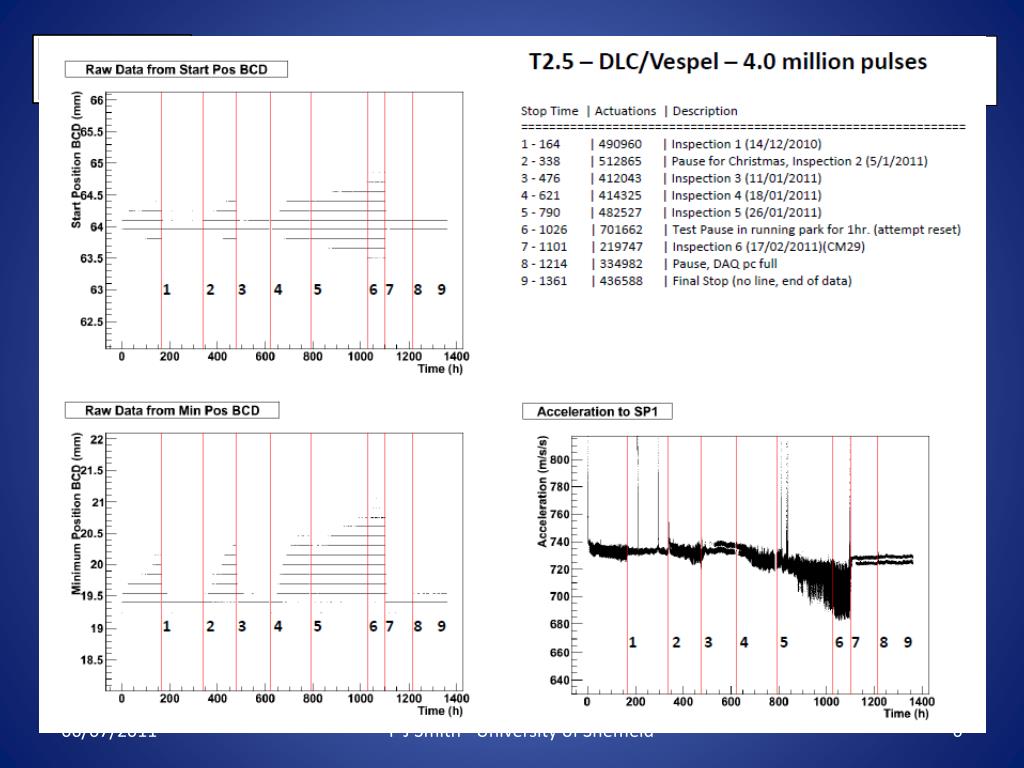This screenshot has width=1024, height=768.
Task: Click the 'Actuations' column header
Action: click(625, 111)
